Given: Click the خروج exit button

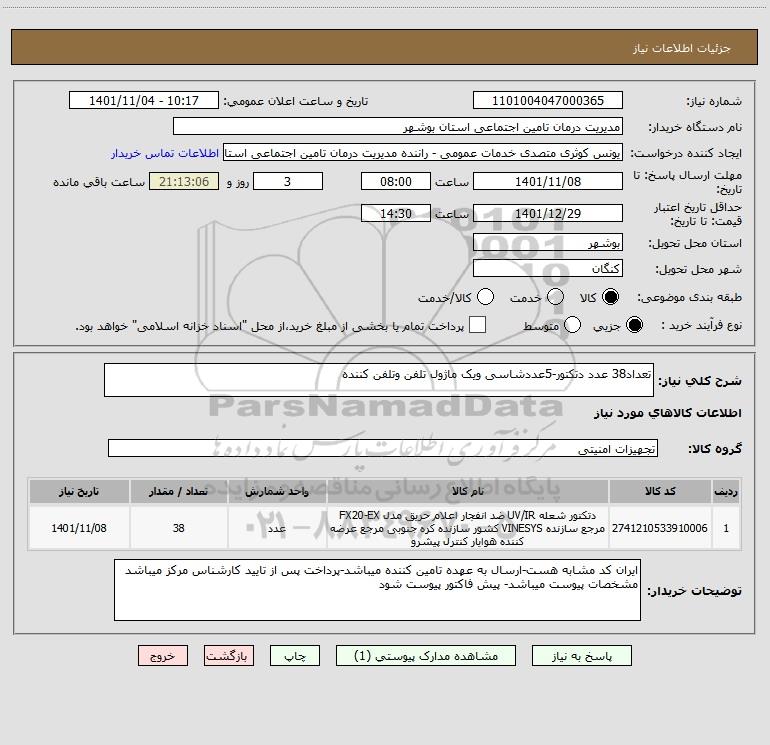Looking at the screenshot, I should [x=163, y=656].
